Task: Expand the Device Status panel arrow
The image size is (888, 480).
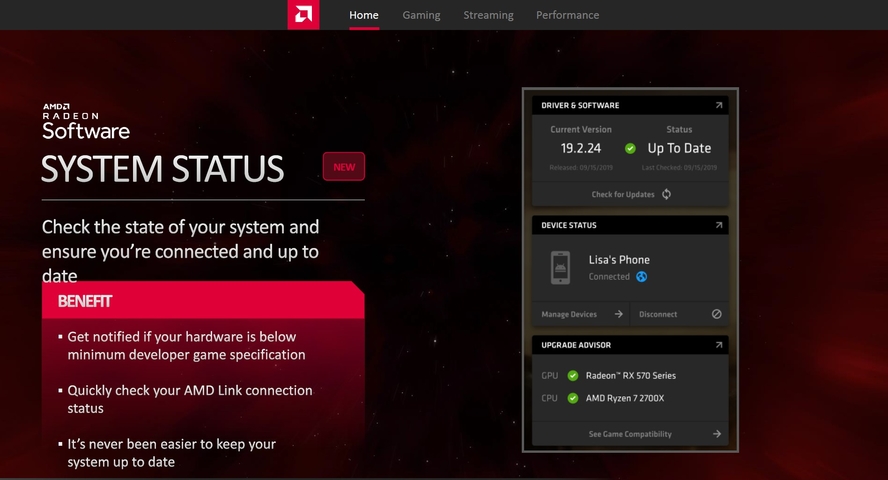Action: 719,225
